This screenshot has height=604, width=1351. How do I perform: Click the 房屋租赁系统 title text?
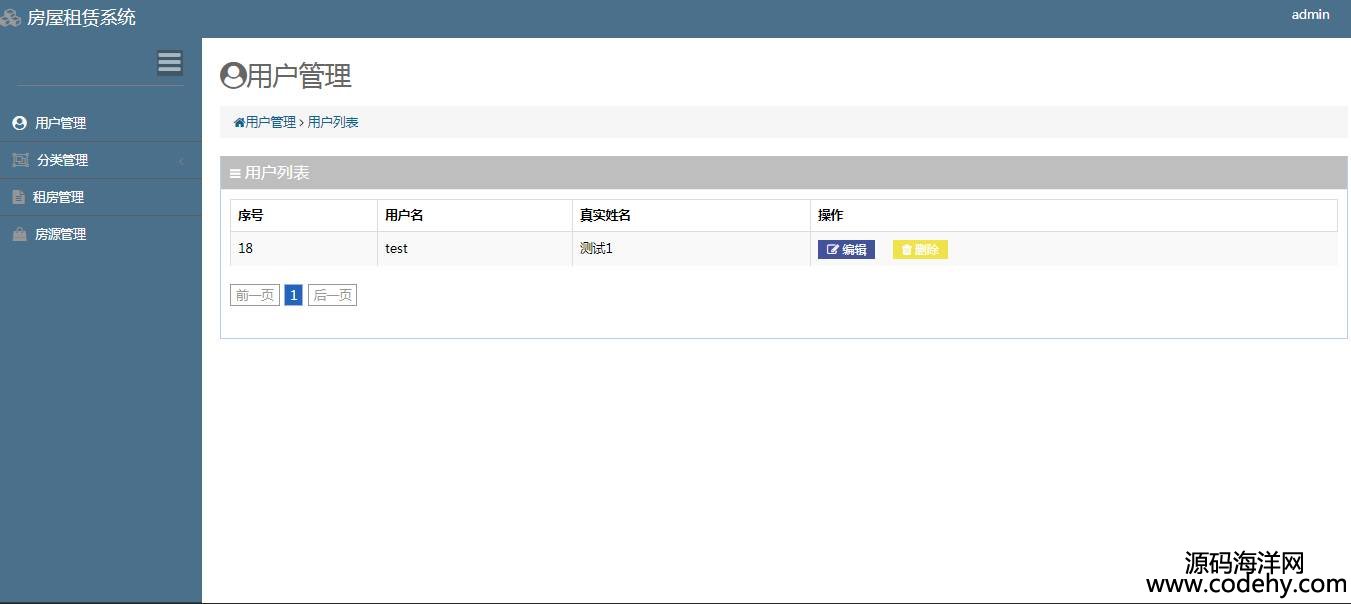pyautogui.click(x=82, y=17)
